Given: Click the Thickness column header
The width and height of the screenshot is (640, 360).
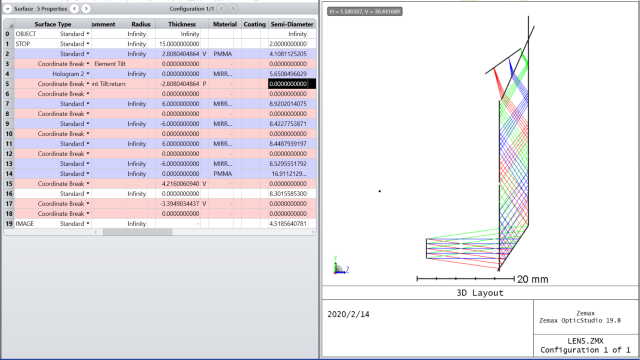Looking at the screenshot, I should 182,24.
